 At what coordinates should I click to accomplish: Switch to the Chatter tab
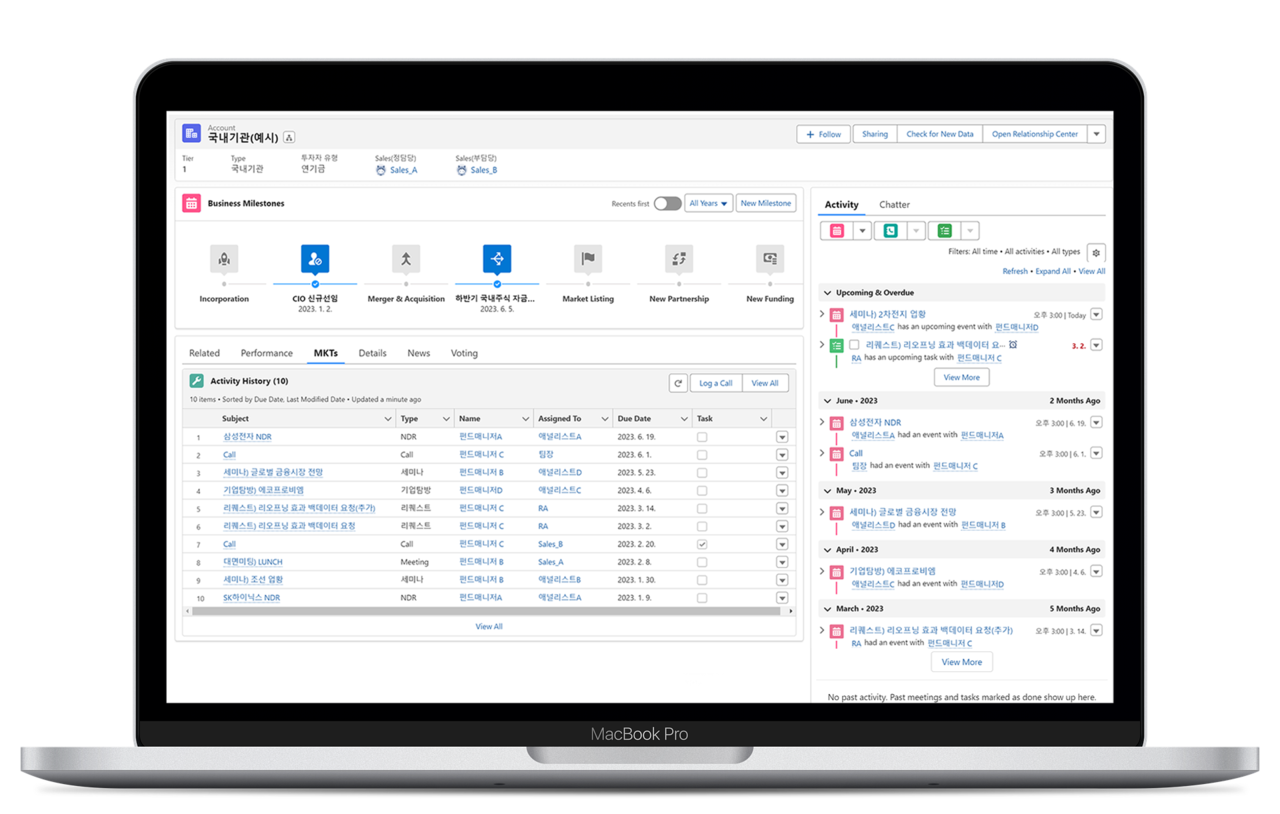point(894,205)
